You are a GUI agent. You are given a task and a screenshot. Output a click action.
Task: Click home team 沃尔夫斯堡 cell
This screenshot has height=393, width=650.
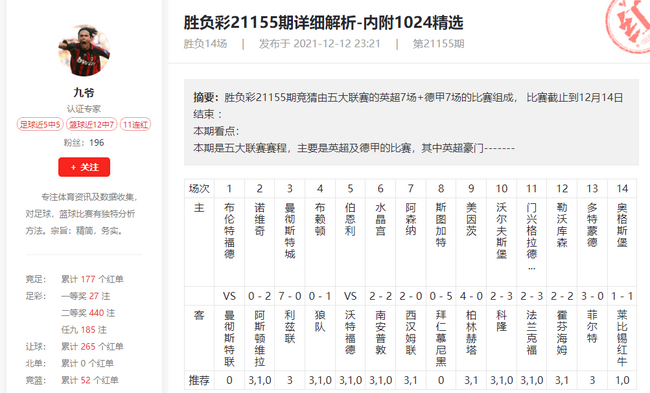pos(502,242)
